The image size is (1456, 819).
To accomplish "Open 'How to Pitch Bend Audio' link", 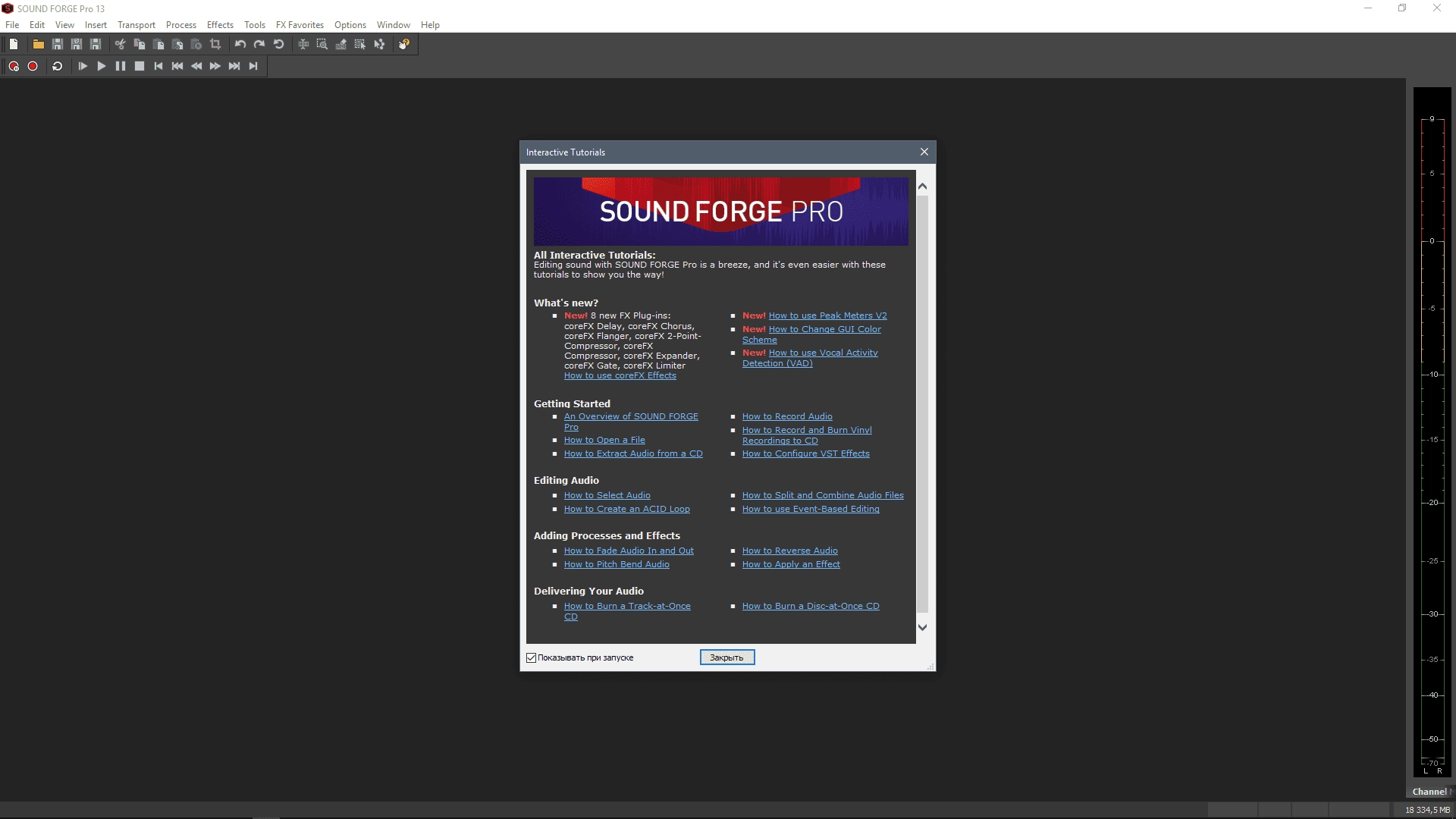I will click(x=617, y=564).
